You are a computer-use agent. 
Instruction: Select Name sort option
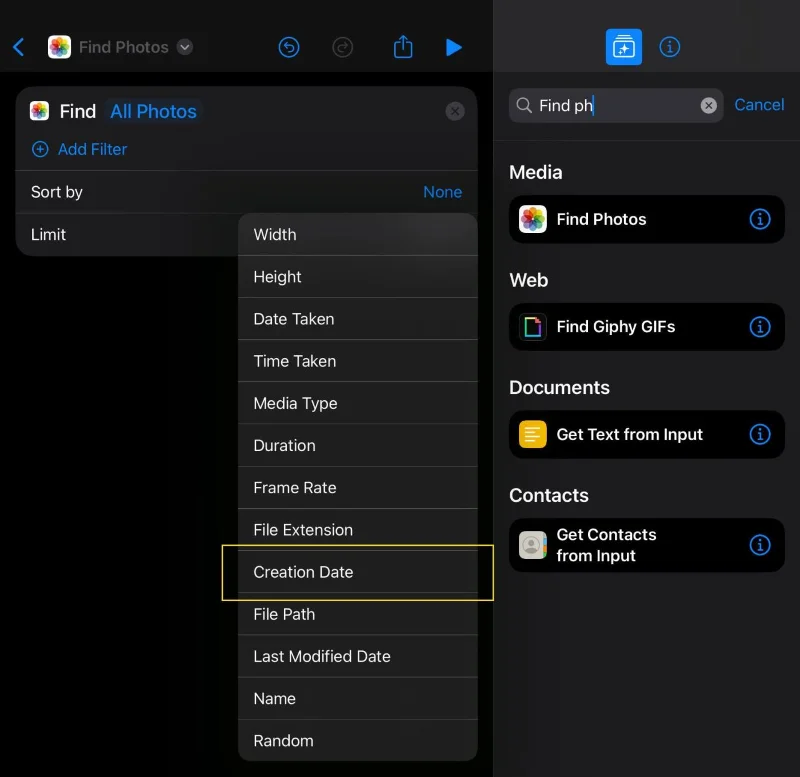(358, 698)
